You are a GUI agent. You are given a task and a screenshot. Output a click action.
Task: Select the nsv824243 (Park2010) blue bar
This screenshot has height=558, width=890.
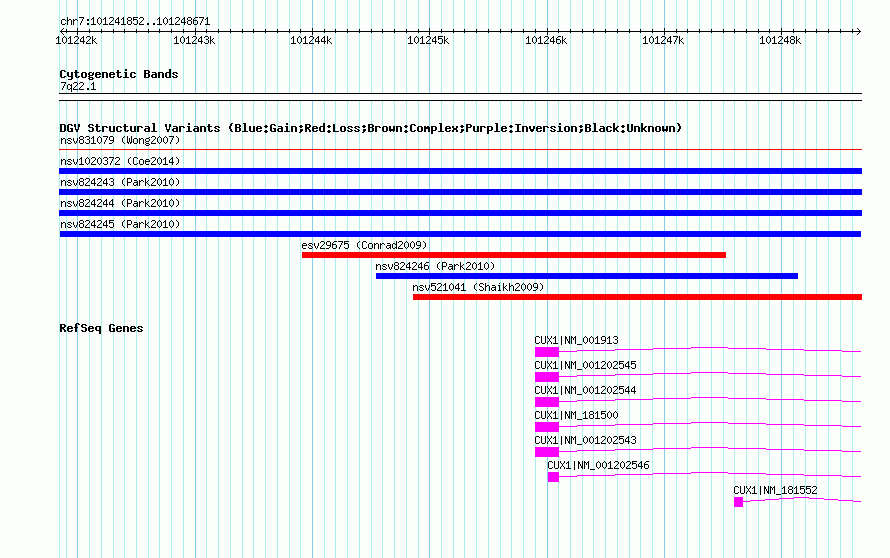(x=460, y=192)
